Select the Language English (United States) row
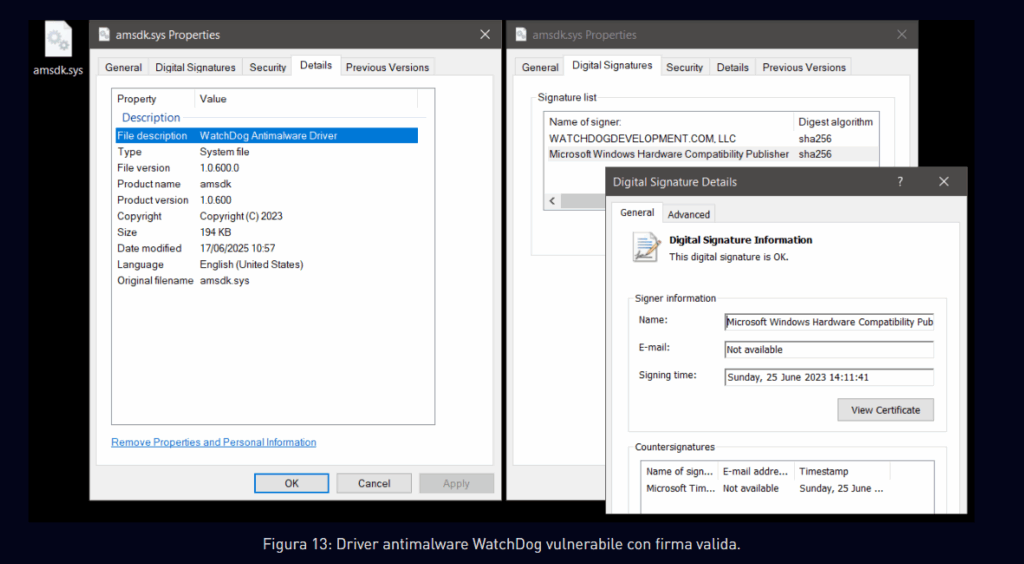This screenshot has height=564, width=1024. 266,264
